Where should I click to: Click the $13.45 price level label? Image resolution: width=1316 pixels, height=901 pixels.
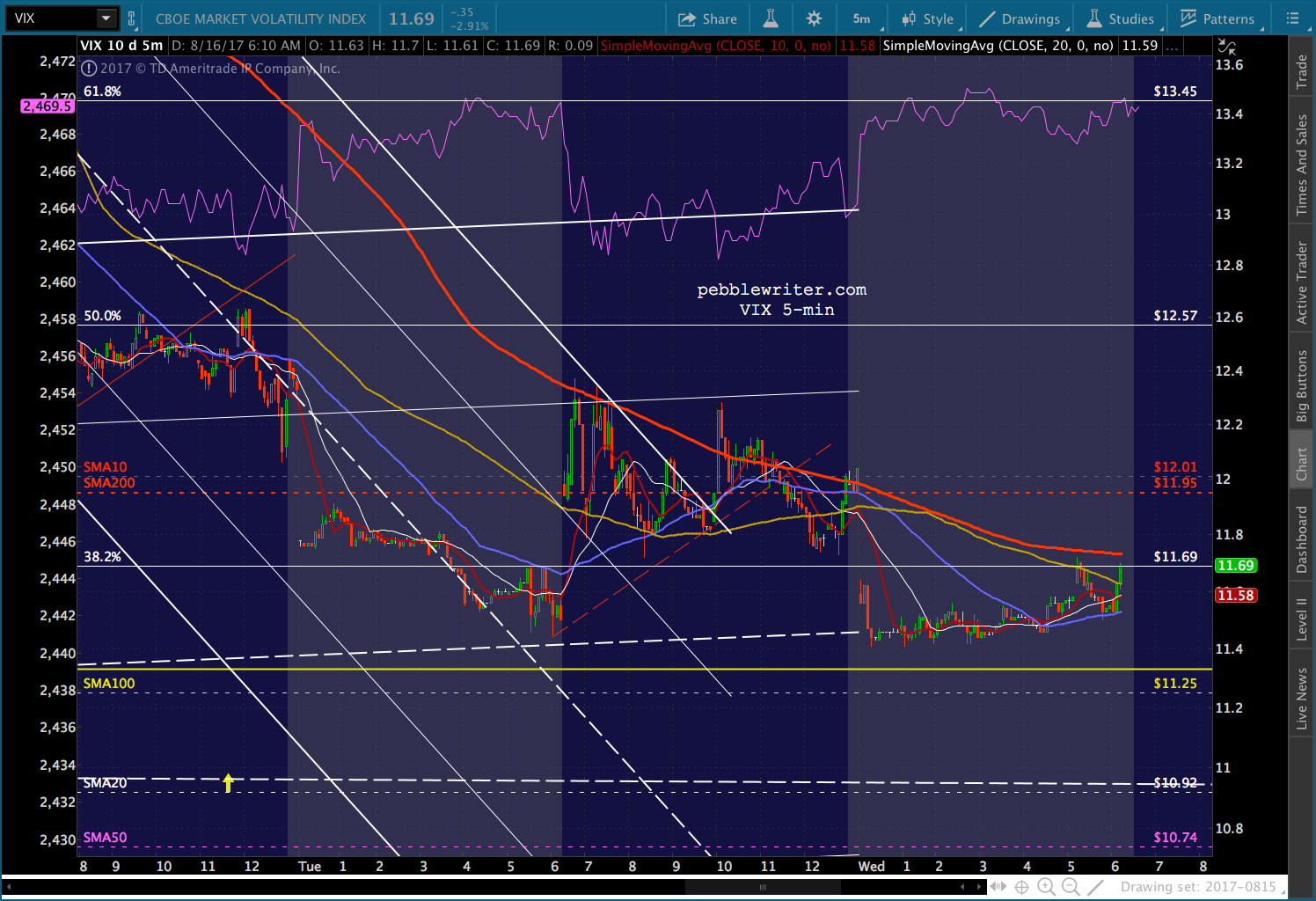click(x=1175, y=92)
